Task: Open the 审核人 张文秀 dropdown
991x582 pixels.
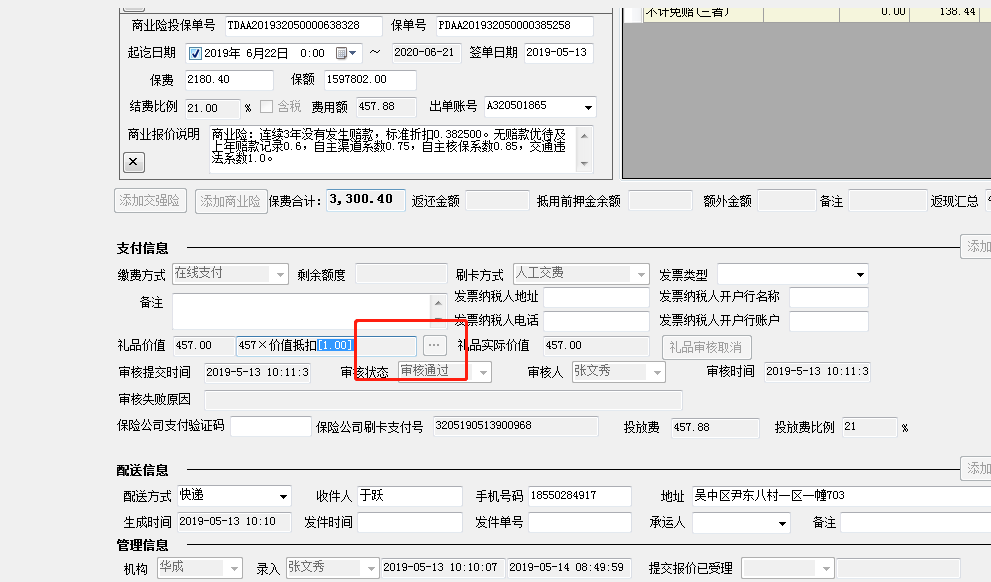Action: coord(657,373)
